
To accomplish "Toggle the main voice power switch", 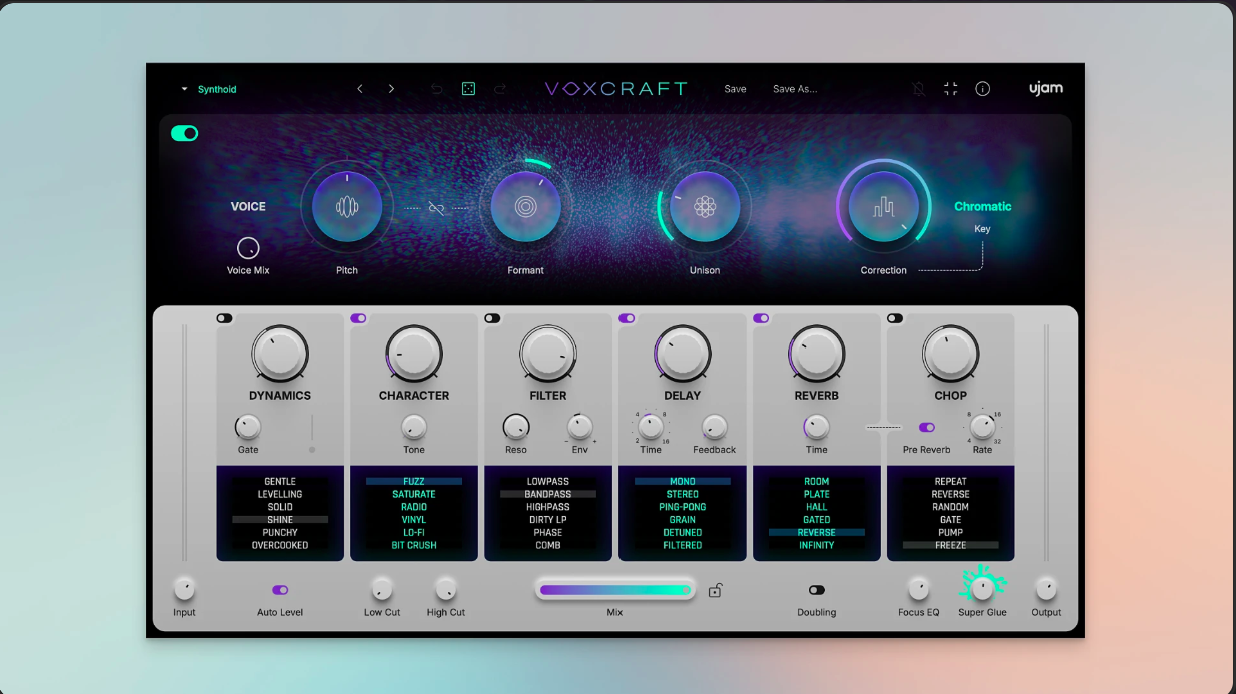I will [185, 133].
